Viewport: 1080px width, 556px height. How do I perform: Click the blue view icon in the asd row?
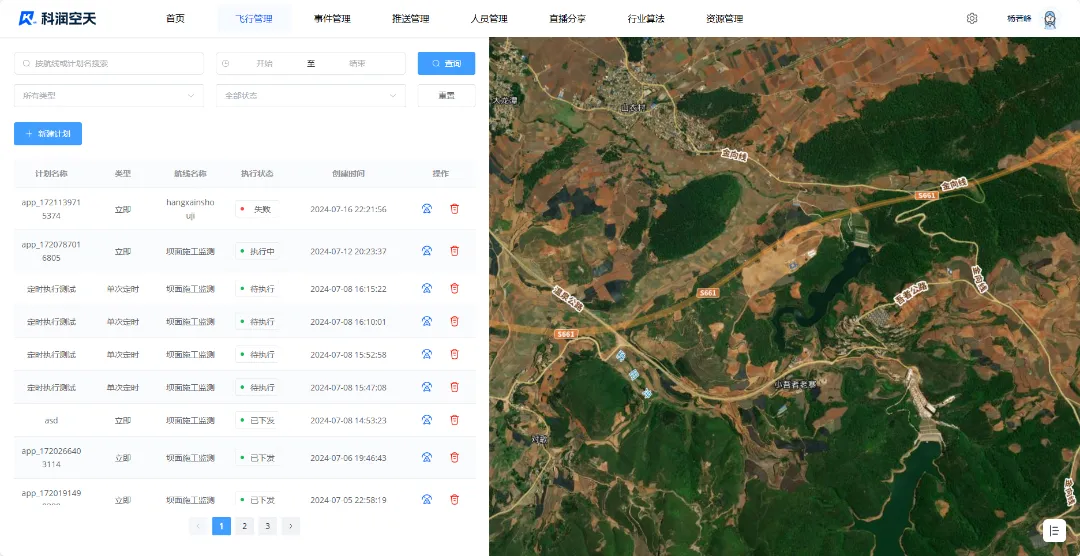pos(427,420)
